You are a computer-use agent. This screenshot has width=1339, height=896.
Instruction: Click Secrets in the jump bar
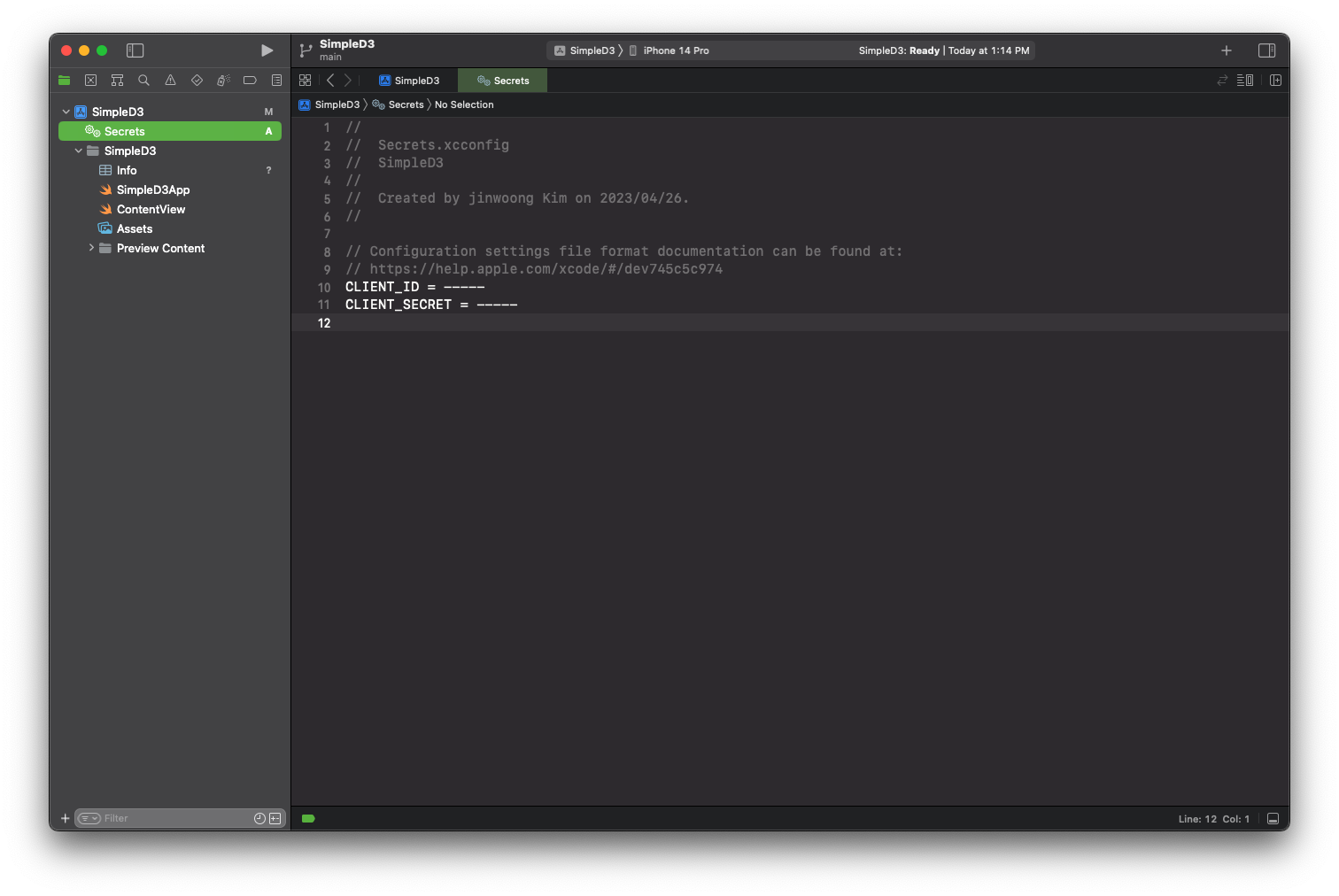(399, 104)
